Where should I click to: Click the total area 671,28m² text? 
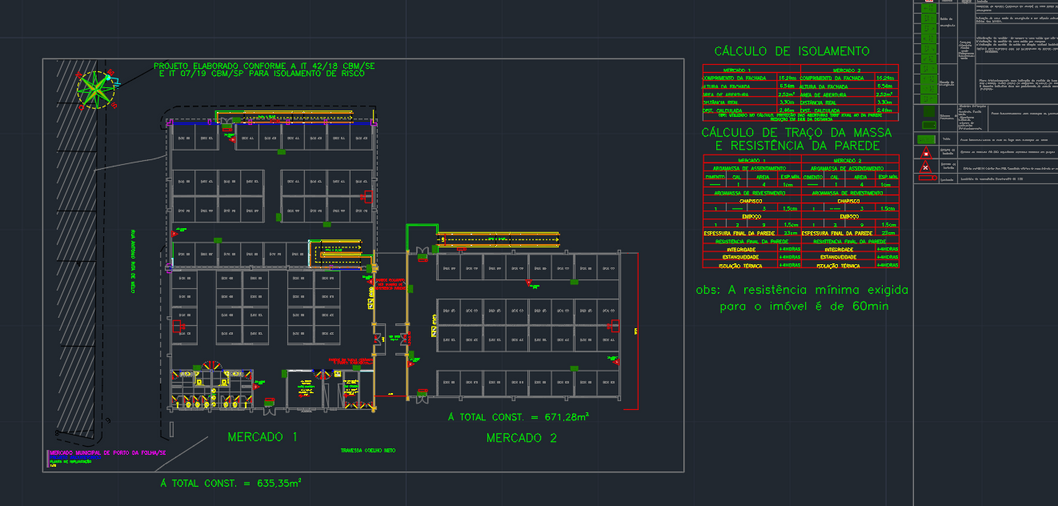(518, 416)
